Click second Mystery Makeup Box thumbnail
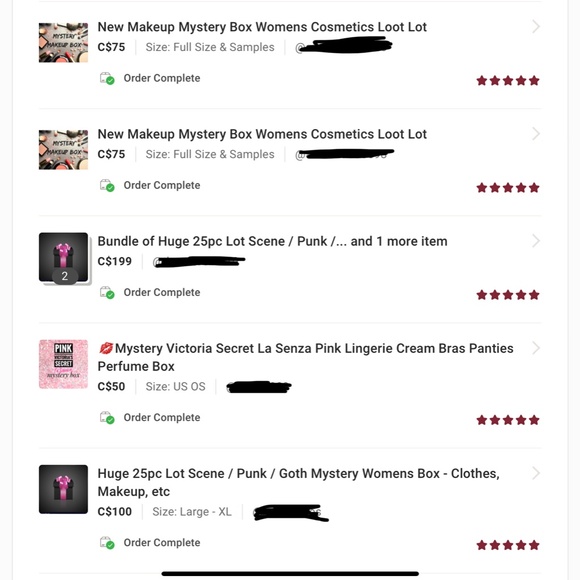Screen dimensions: 580x580 (63, 149)
